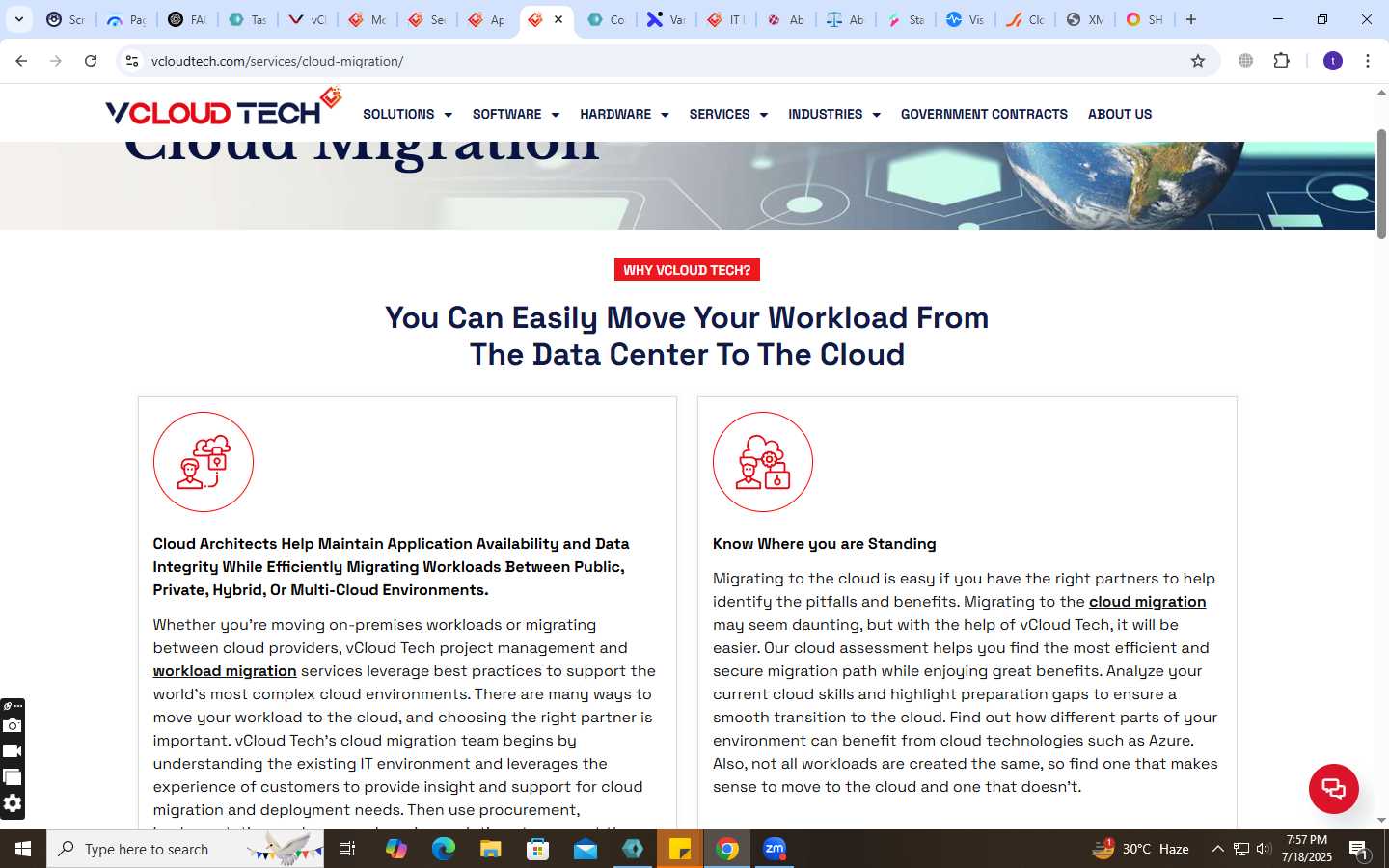This screenshot has height=868, width=1389.
Task: Switch to the 'Mc' tab
Action: pyautogui.click(x=368, y=19)
